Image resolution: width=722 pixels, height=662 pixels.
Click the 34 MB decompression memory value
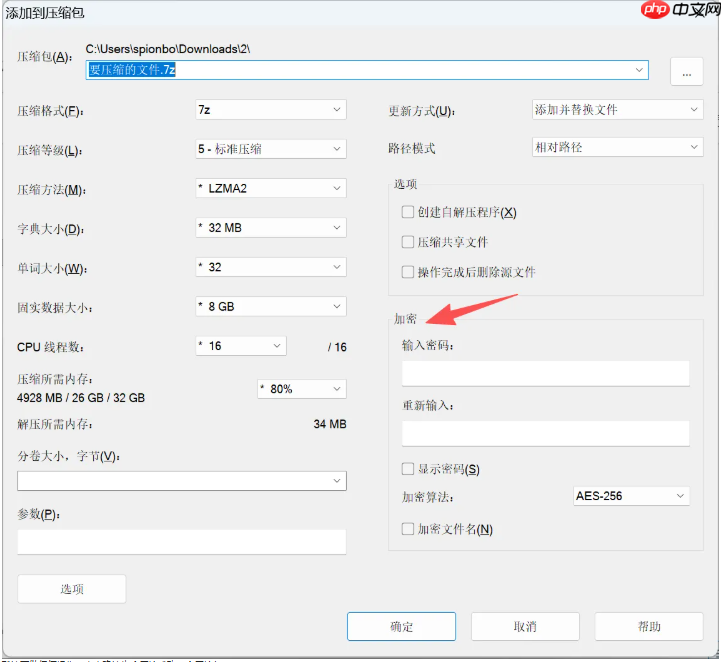pos(330,424)
